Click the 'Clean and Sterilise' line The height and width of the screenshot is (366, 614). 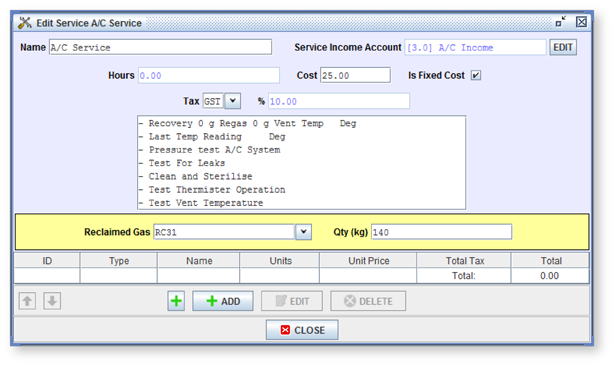point(196,176)
